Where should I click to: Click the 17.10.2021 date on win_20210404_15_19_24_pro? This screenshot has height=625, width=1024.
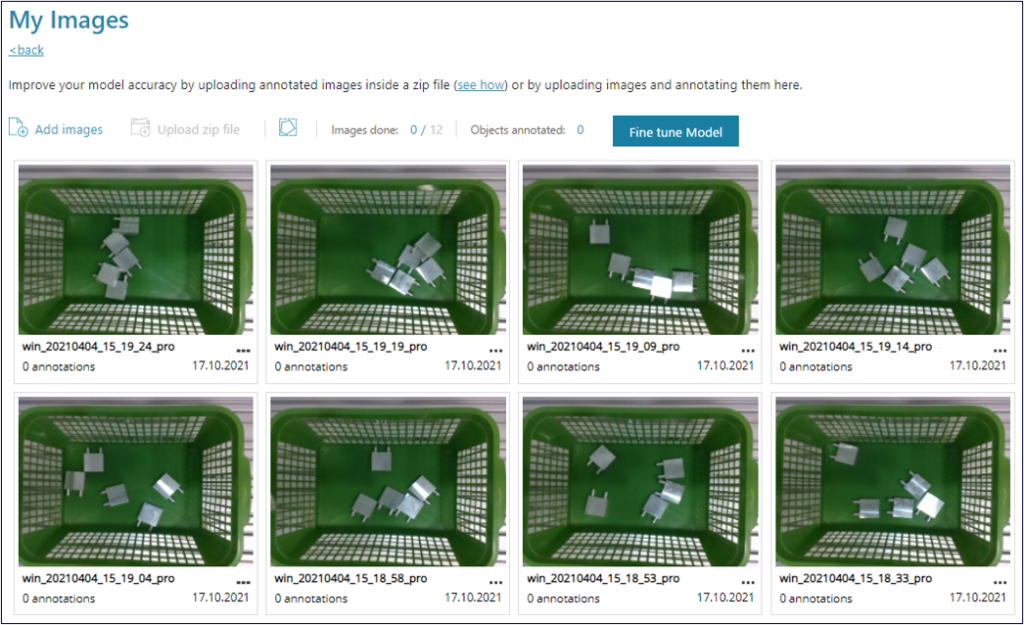(221, 366)
